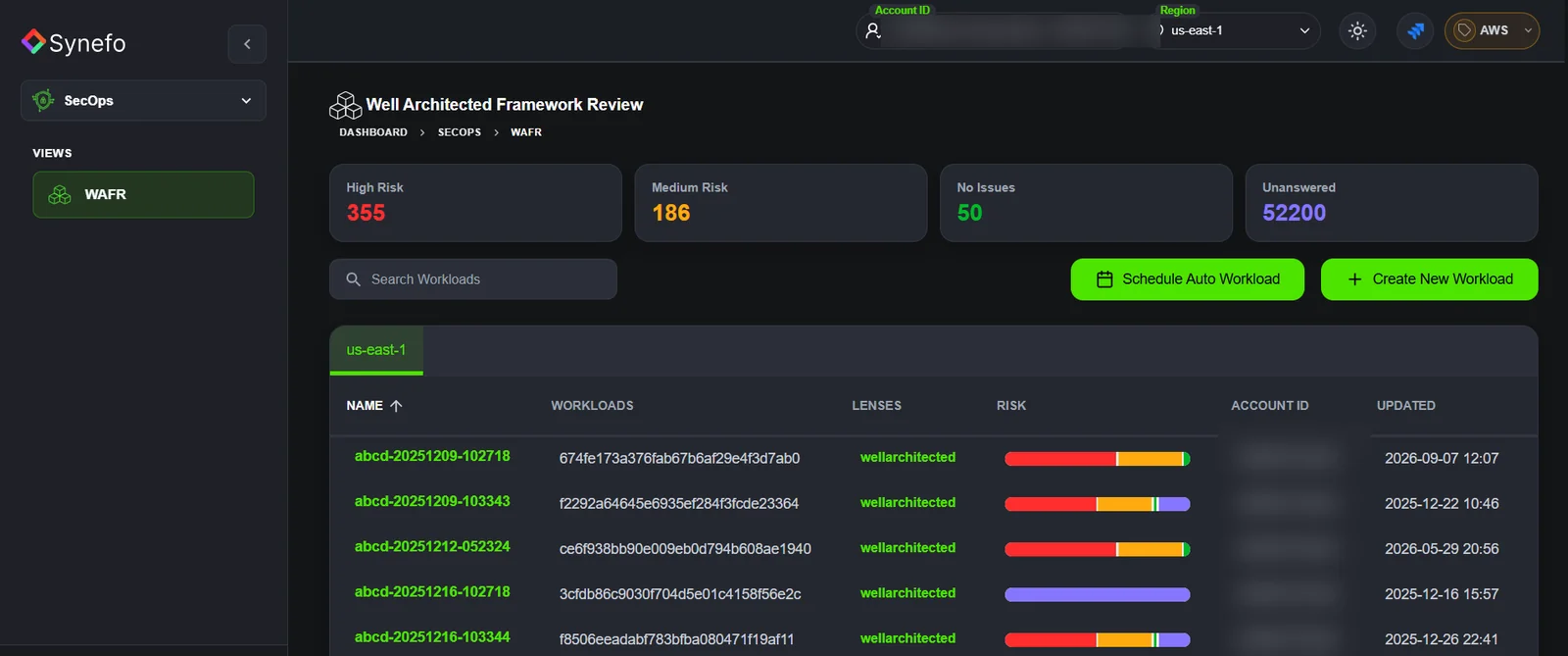Click workload ID 3cfdb86c9030f704d5e01c4158f56e2c
Viewport: 1568px width, 656px height.
[x=680, y=593]
